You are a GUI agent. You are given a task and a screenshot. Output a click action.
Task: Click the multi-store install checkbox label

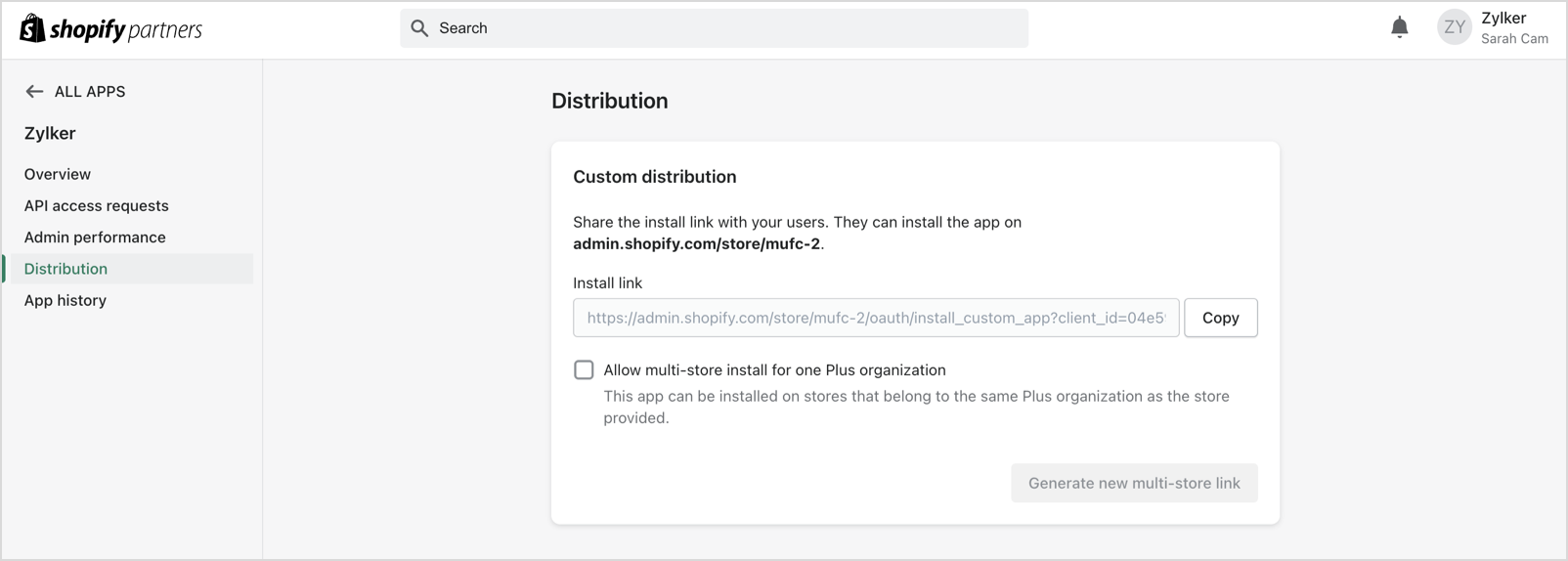click(x=774, y=370)
